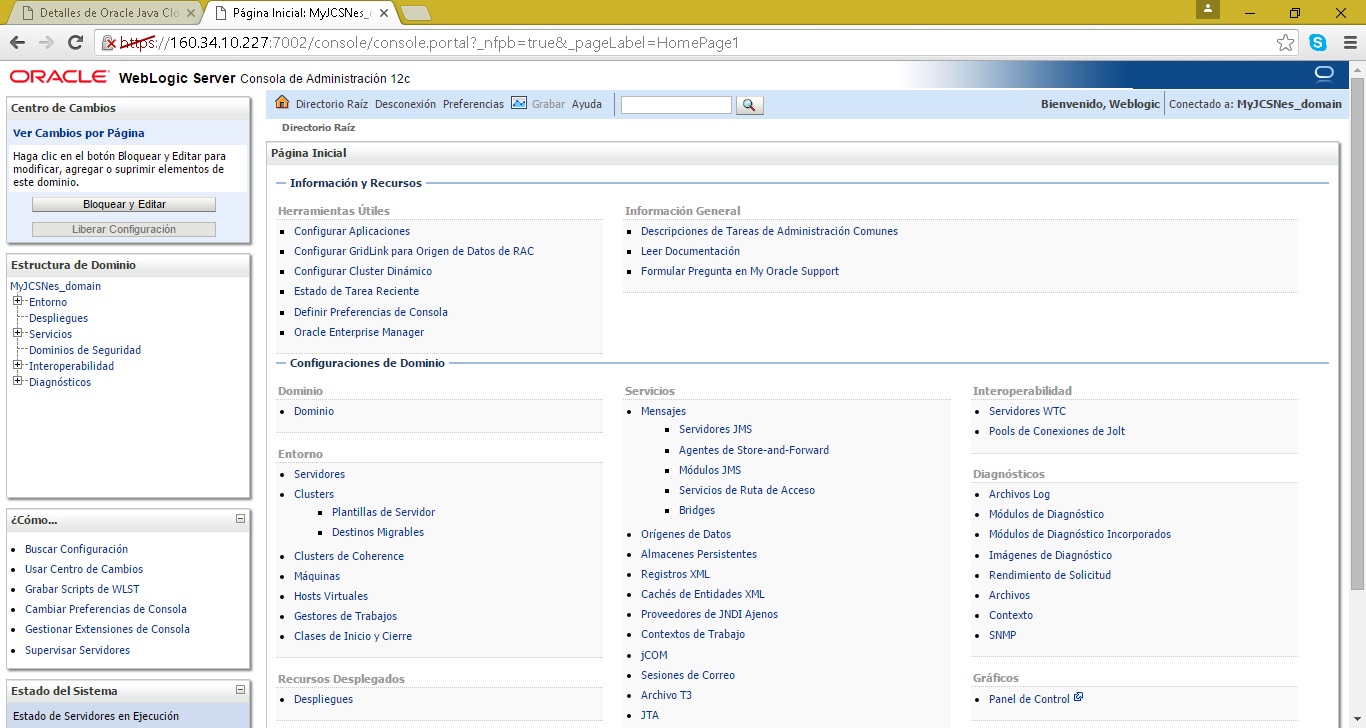Click the vertical page scrollbar
Viewport: 1366px width, 728px height.
[1357, 330]
